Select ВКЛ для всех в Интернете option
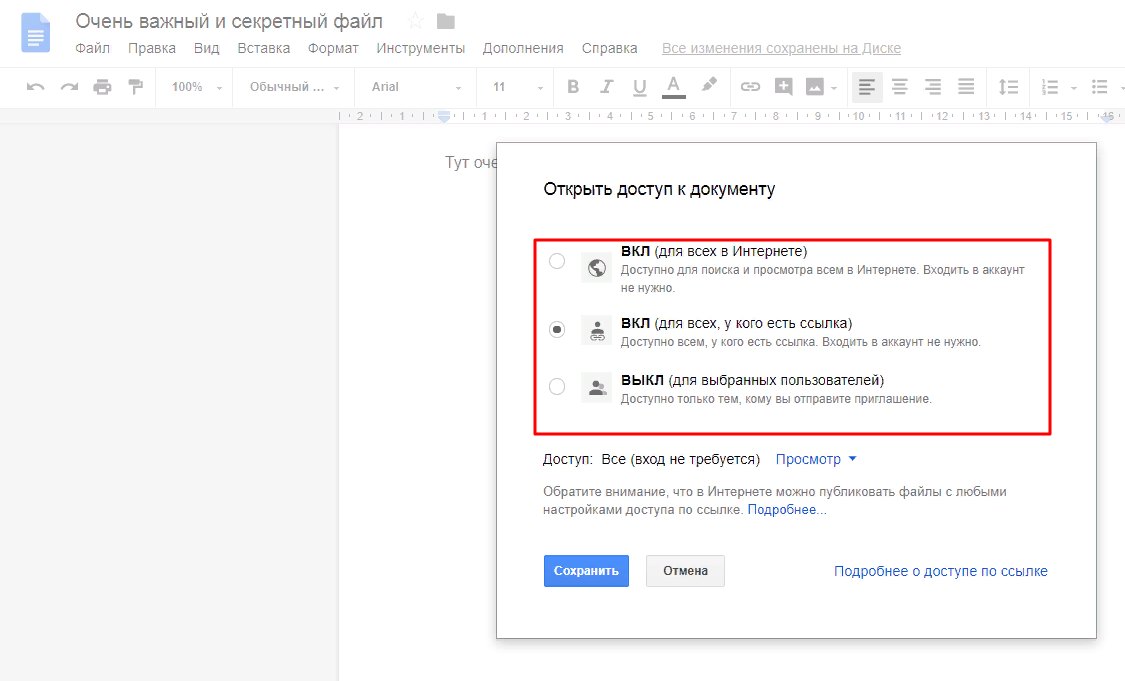 557,262
